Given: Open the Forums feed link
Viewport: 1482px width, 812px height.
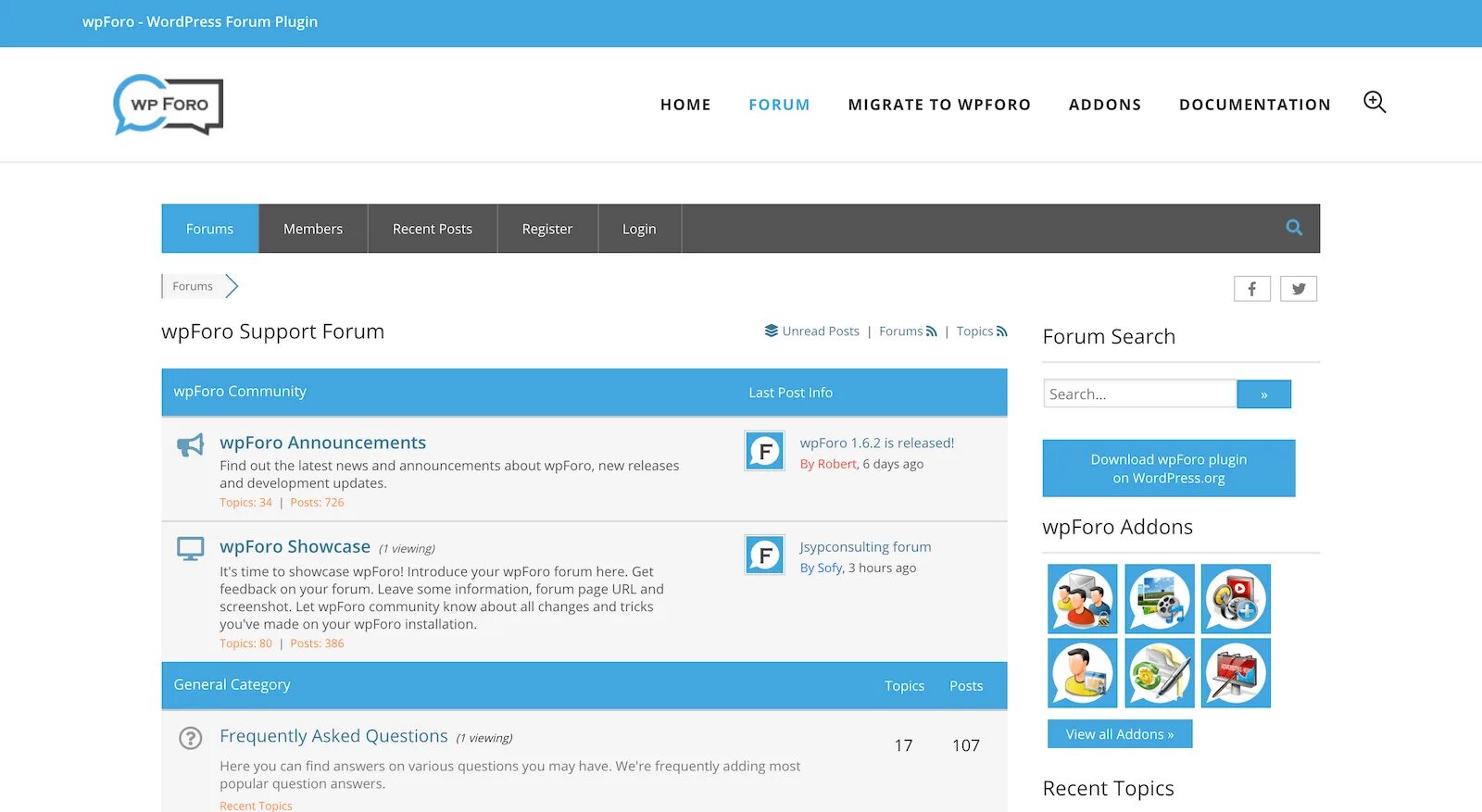Looking at the screenshot, I should click(x=900, y=331).
